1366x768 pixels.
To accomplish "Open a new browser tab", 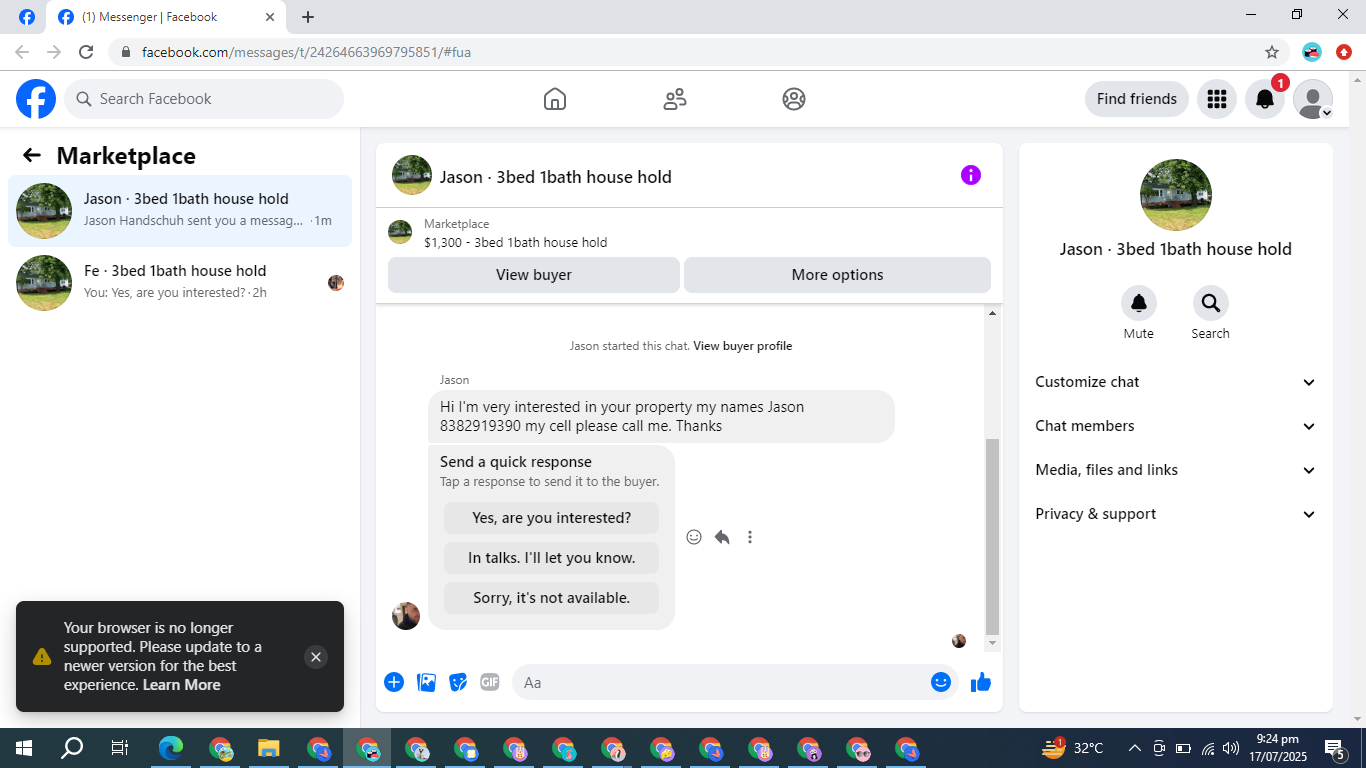I will tap(308, 17).
